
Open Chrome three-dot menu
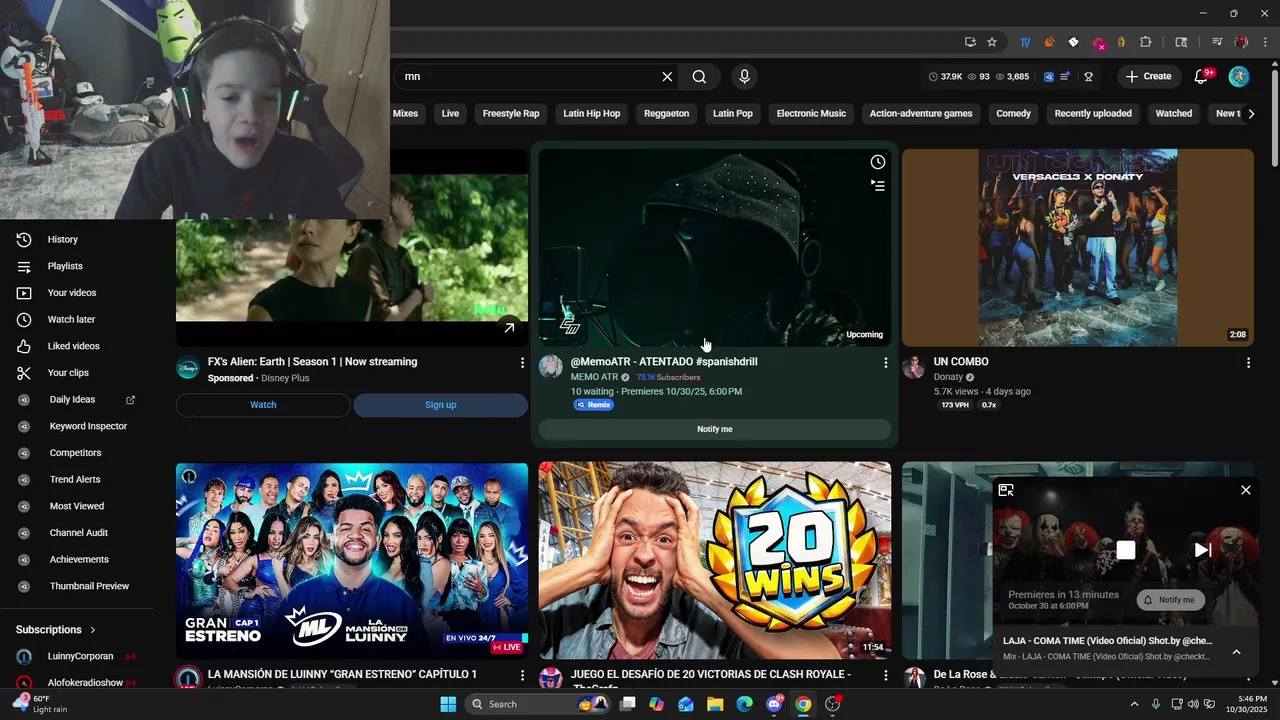tap(1265, 42)
